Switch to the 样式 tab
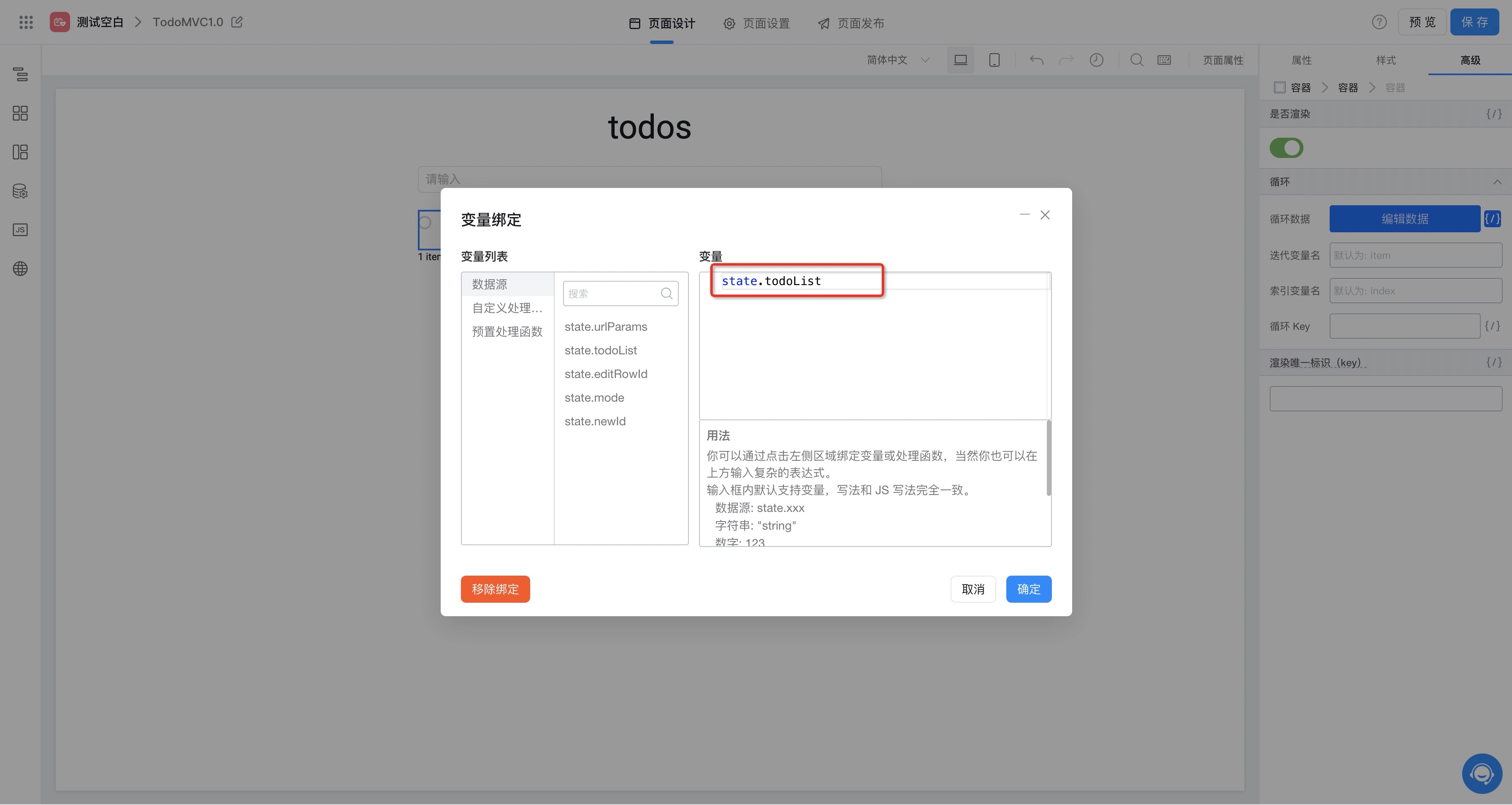Viewport: 1512px width, 805px height. tap(1385, 60)
